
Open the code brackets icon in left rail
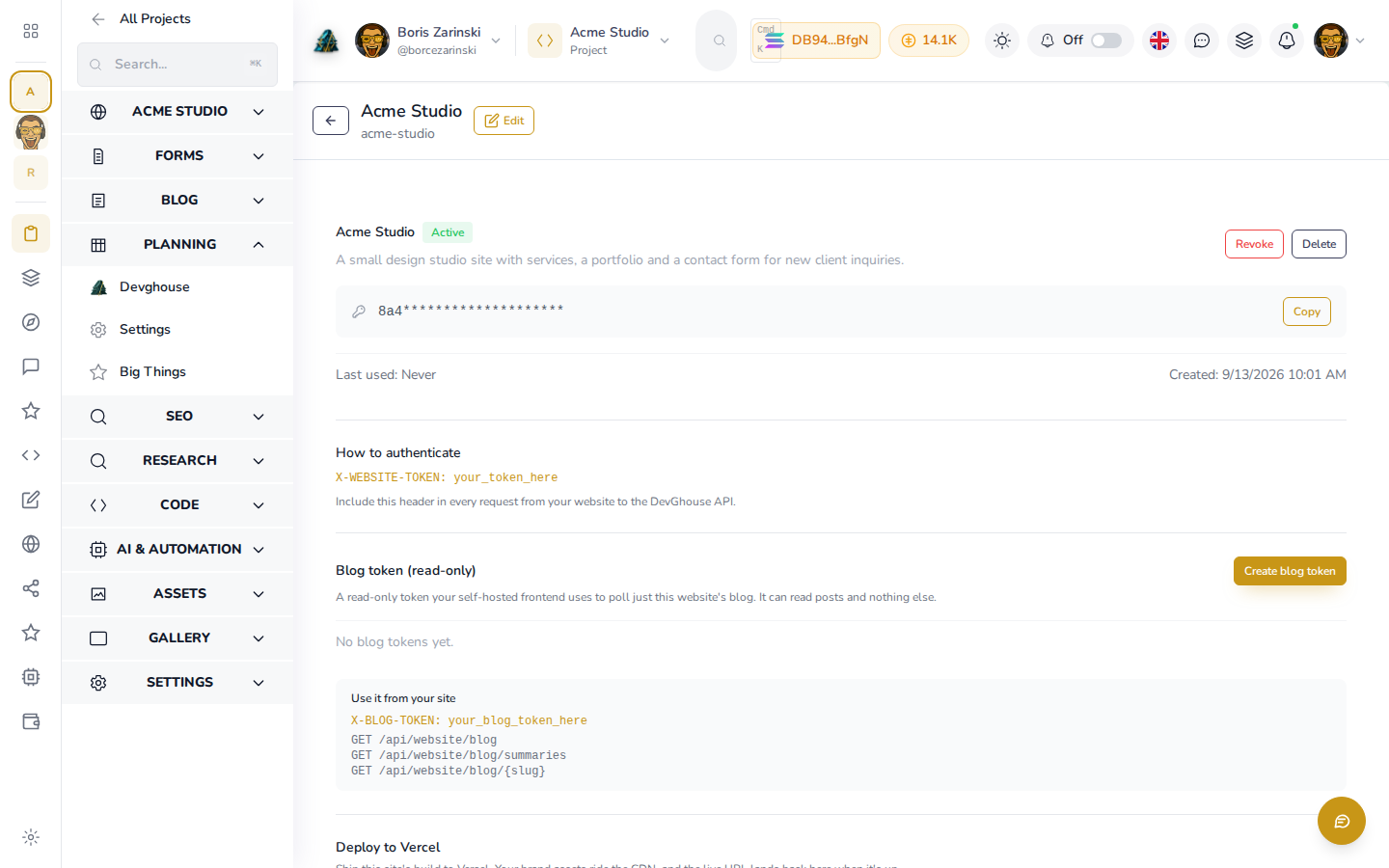[x=31, y=455]
